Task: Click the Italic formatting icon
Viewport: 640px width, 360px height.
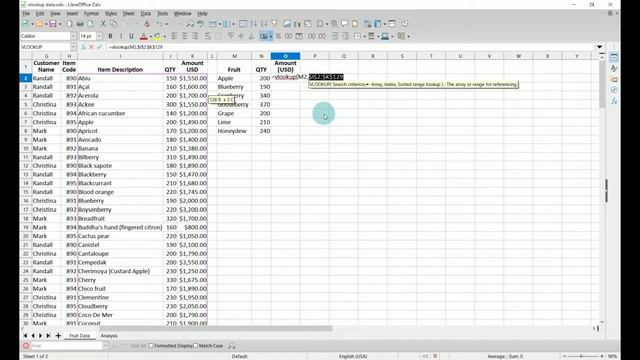Action: 121,36
